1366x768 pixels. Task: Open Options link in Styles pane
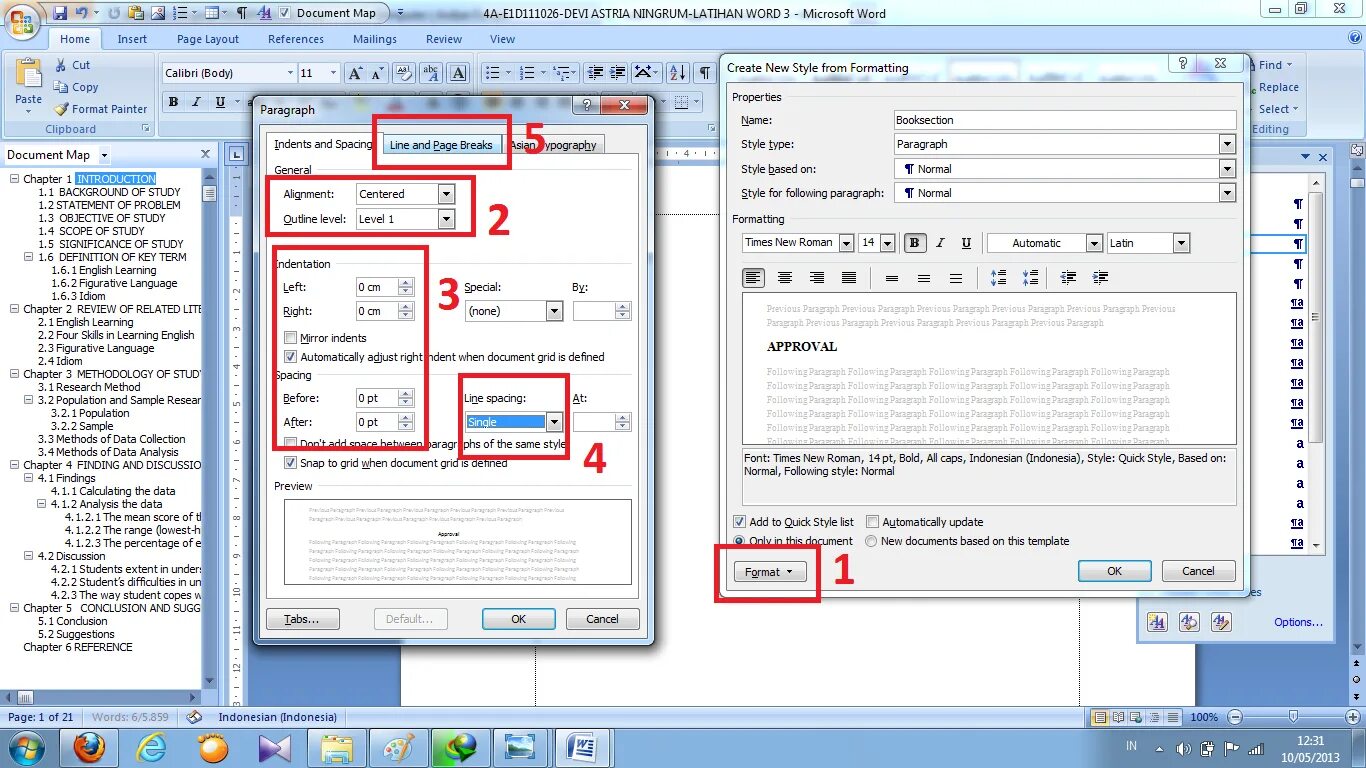tap(1298, 622)
